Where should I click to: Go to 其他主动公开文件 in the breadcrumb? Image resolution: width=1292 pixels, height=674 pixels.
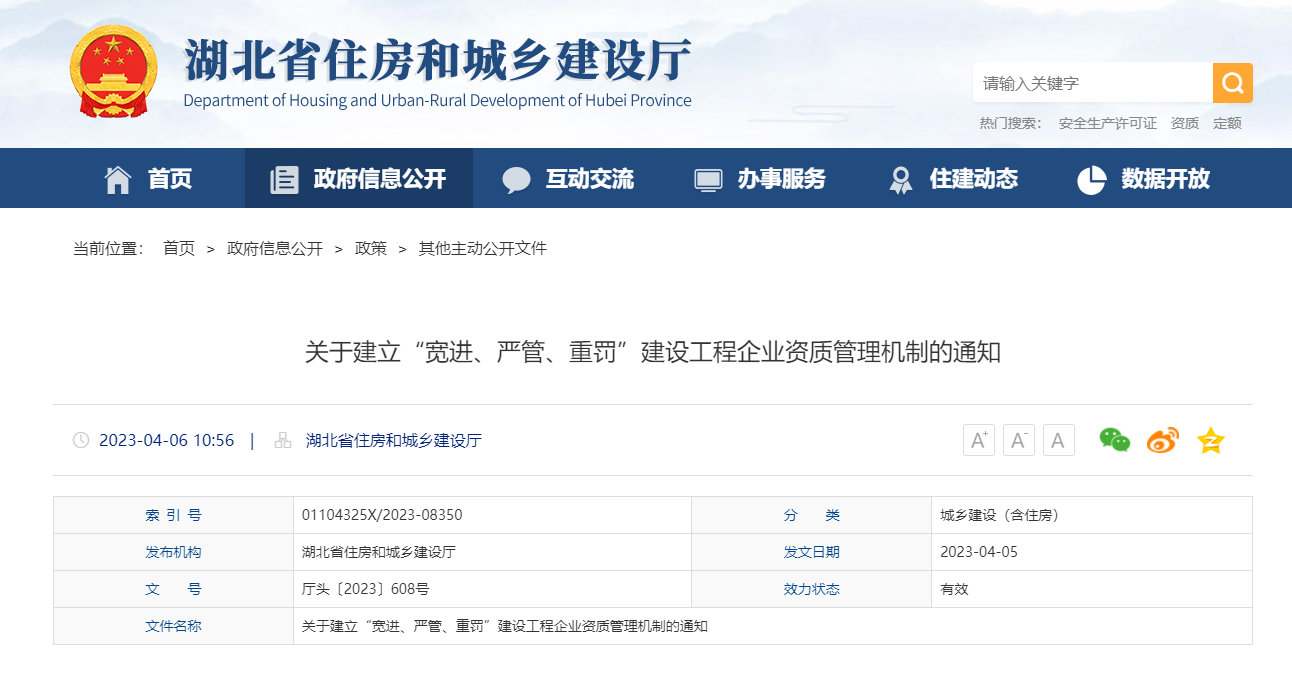pos(483,248)
